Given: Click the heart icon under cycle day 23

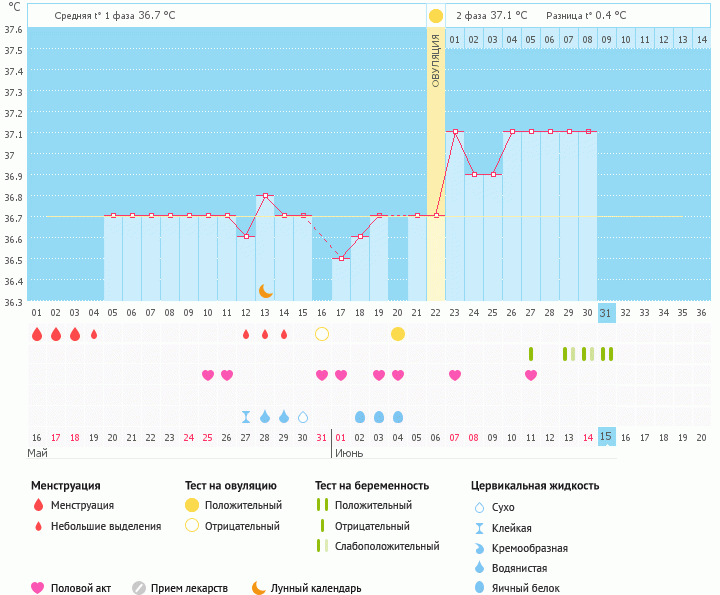Looking at the screenshot, I should tap(455, 375).
